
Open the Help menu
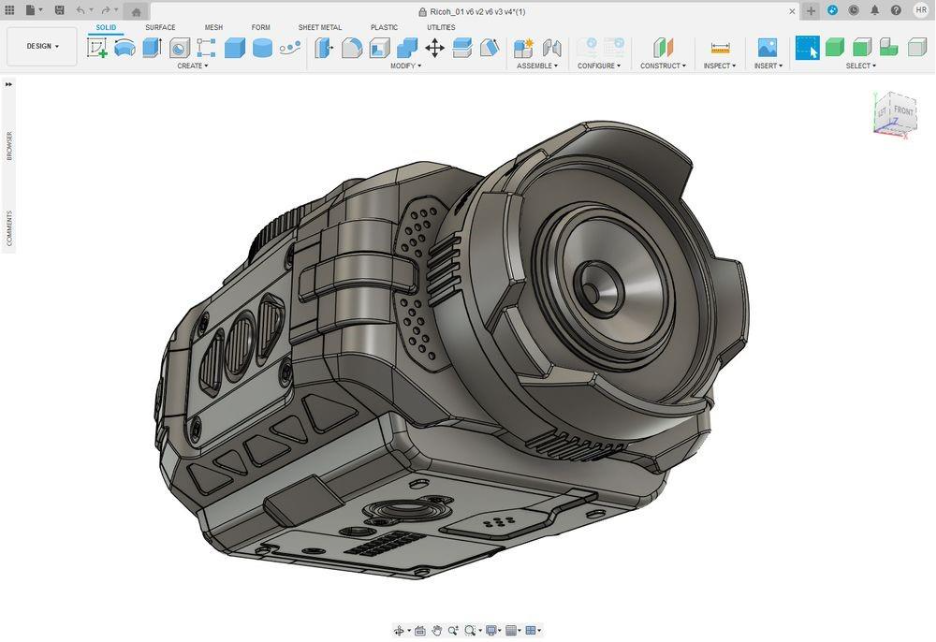click(895, 10)
